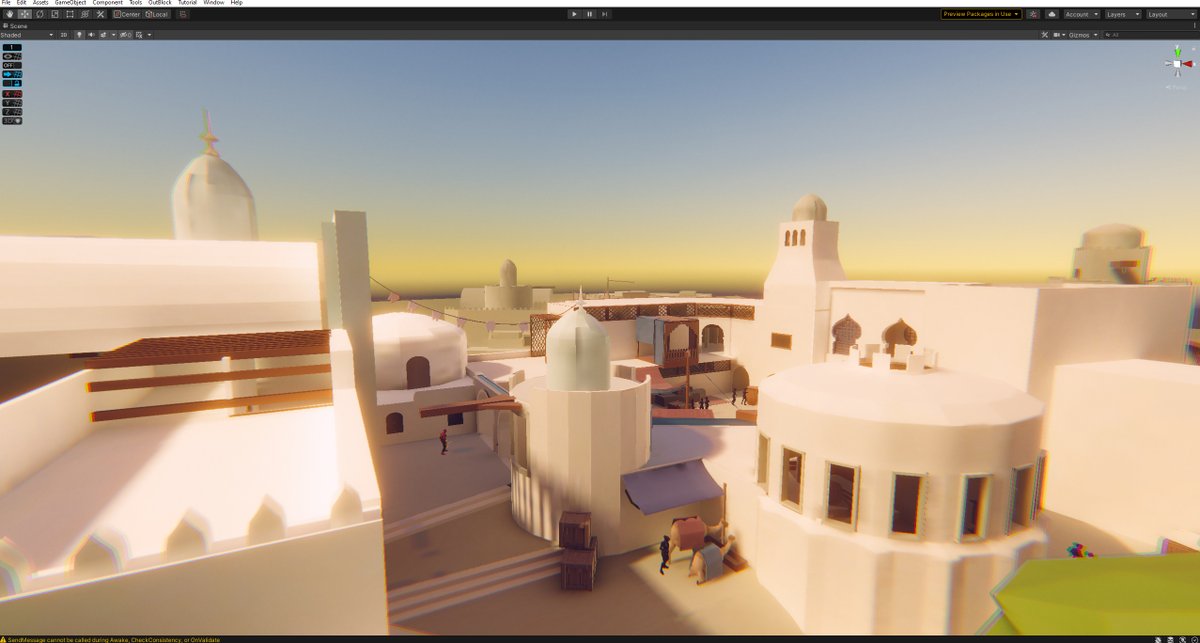The width and height of the screenshot is (1200, 643).
Task: Open the Layers dropdown
Action: tap(1121, 15)
